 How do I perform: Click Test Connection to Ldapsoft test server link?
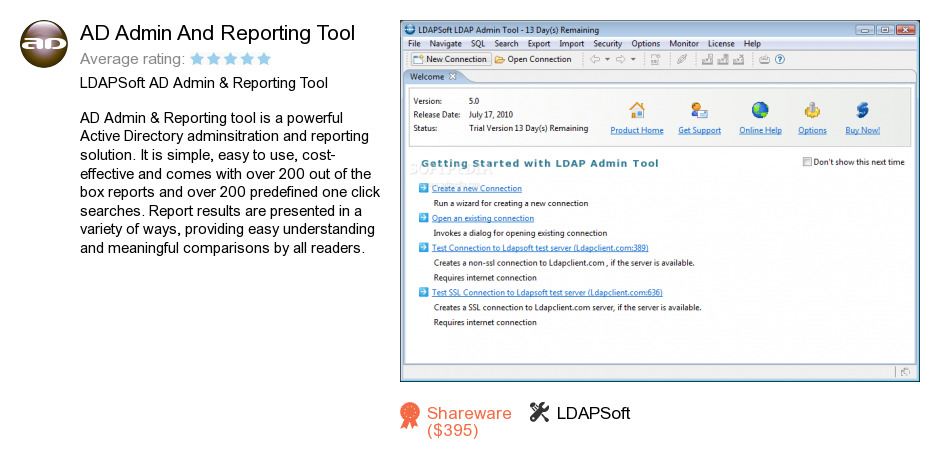pos(540,248)
